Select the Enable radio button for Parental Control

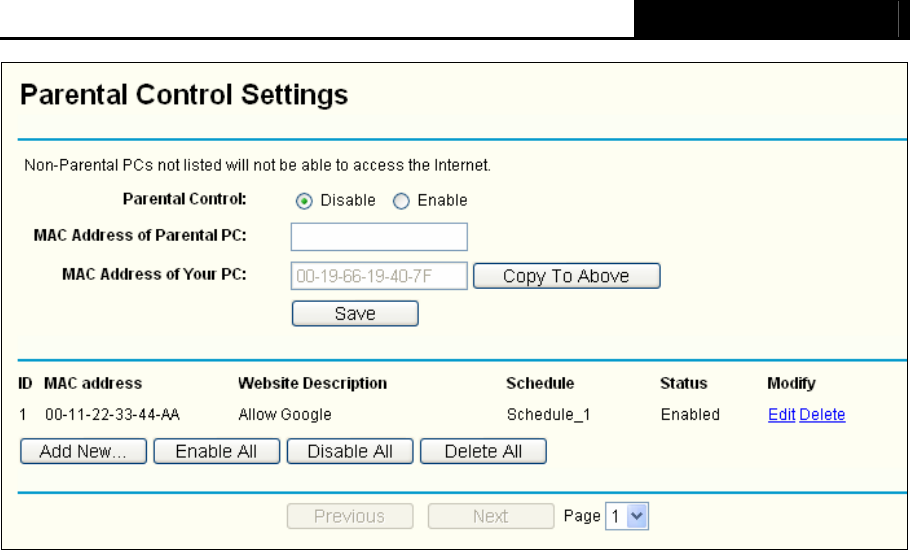(x=401, y=201)
